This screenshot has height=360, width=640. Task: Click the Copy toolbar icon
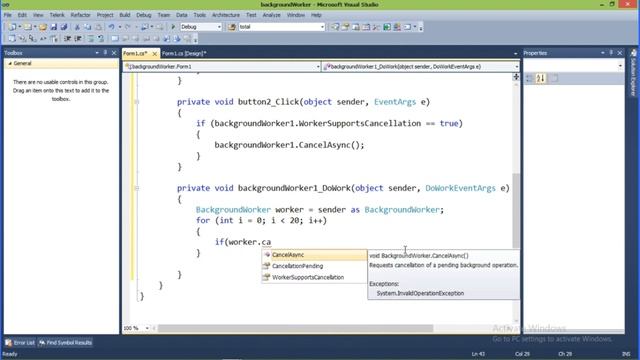(x=88, y=27)
